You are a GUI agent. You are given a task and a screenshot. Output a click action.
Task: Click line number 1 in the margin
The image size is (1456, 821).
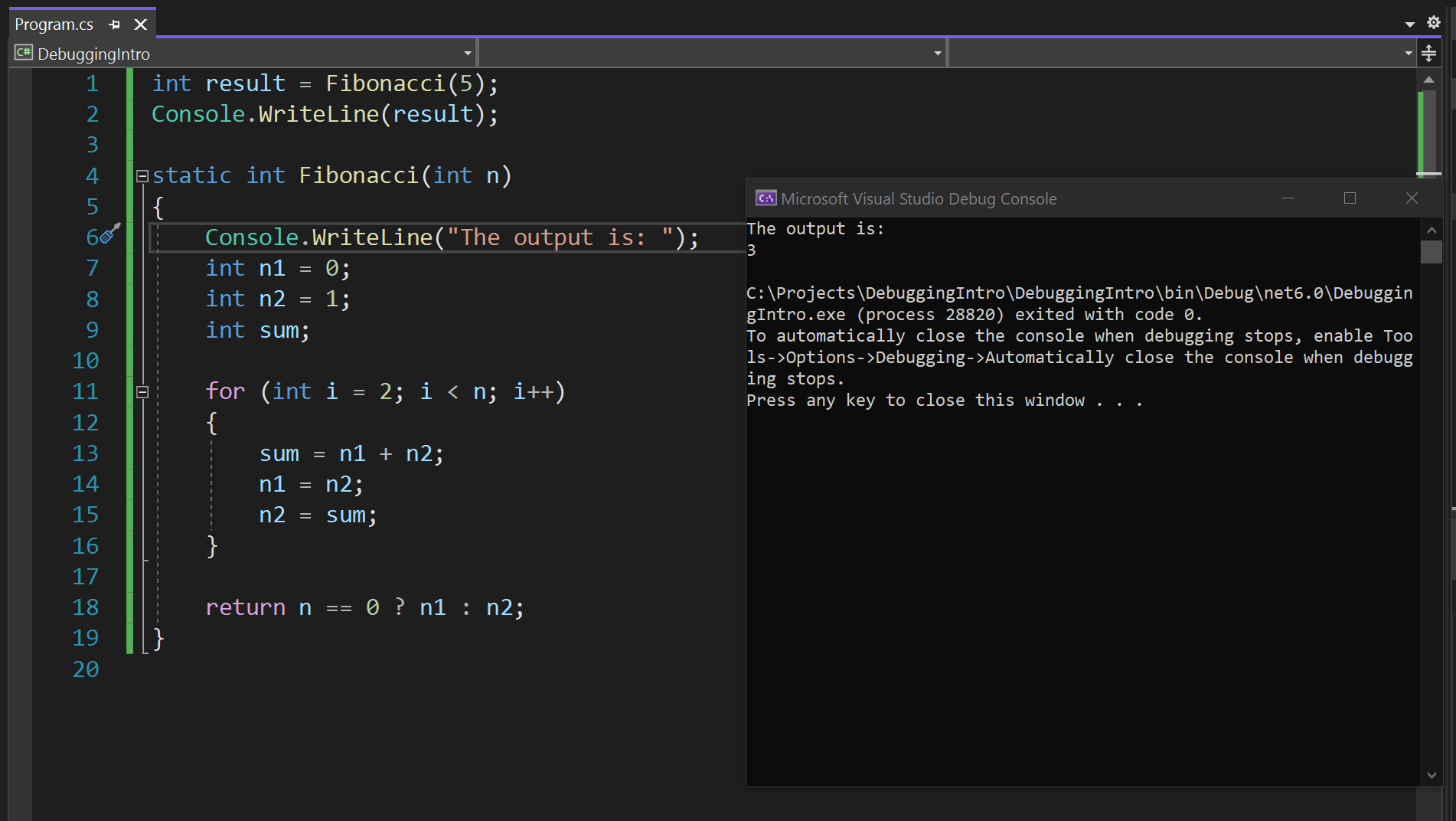coord(93,83)
